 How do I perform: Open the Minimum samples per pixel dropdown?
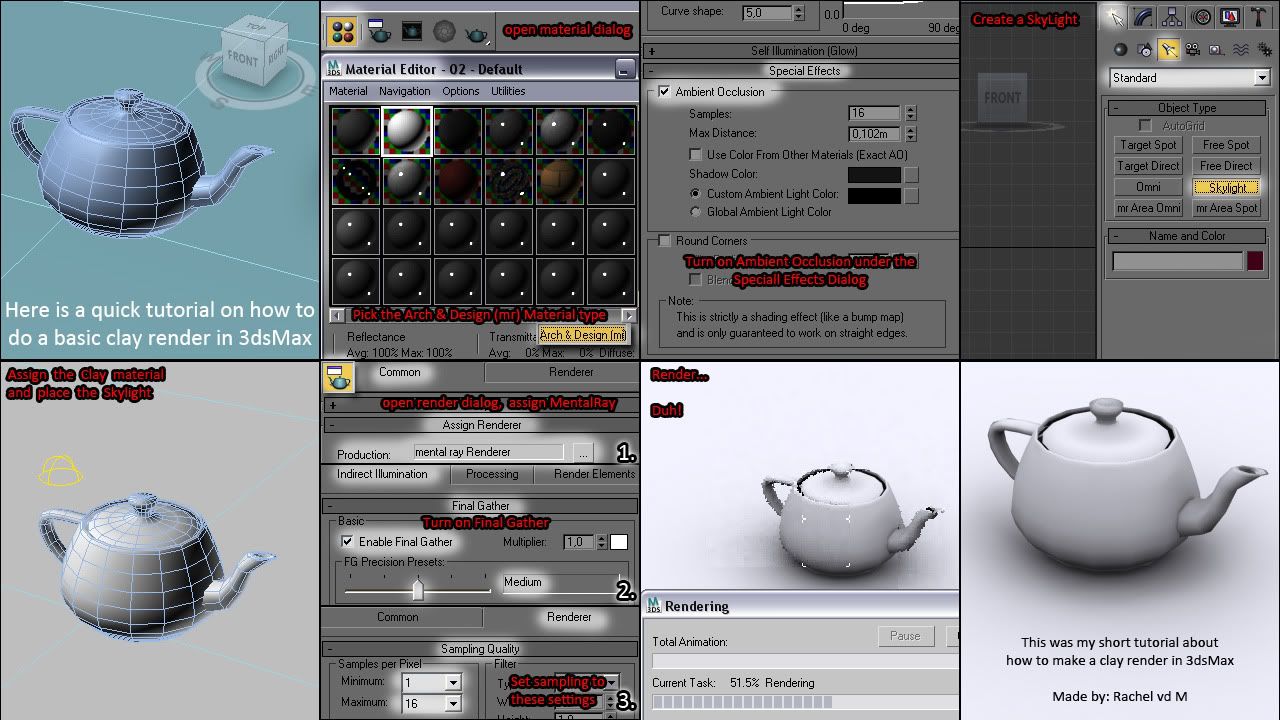[x=431, y=682]
